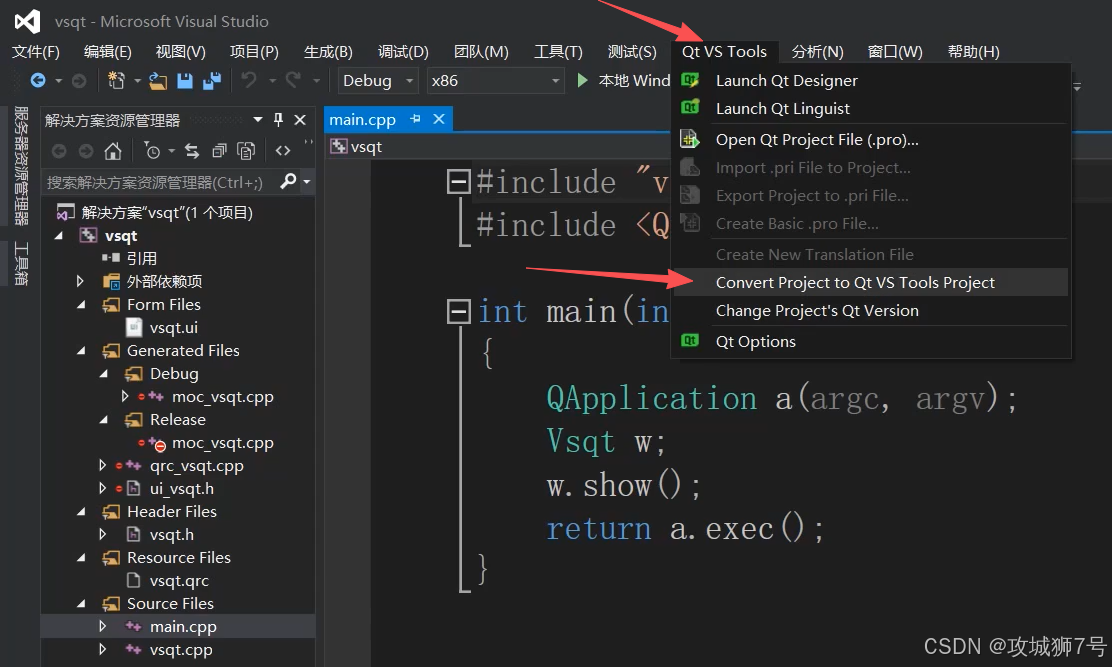The height and width of the screenshot is (667, 1112).
Task: Choose Launch Qt Designer menu entry
Action: click(870, 80)
